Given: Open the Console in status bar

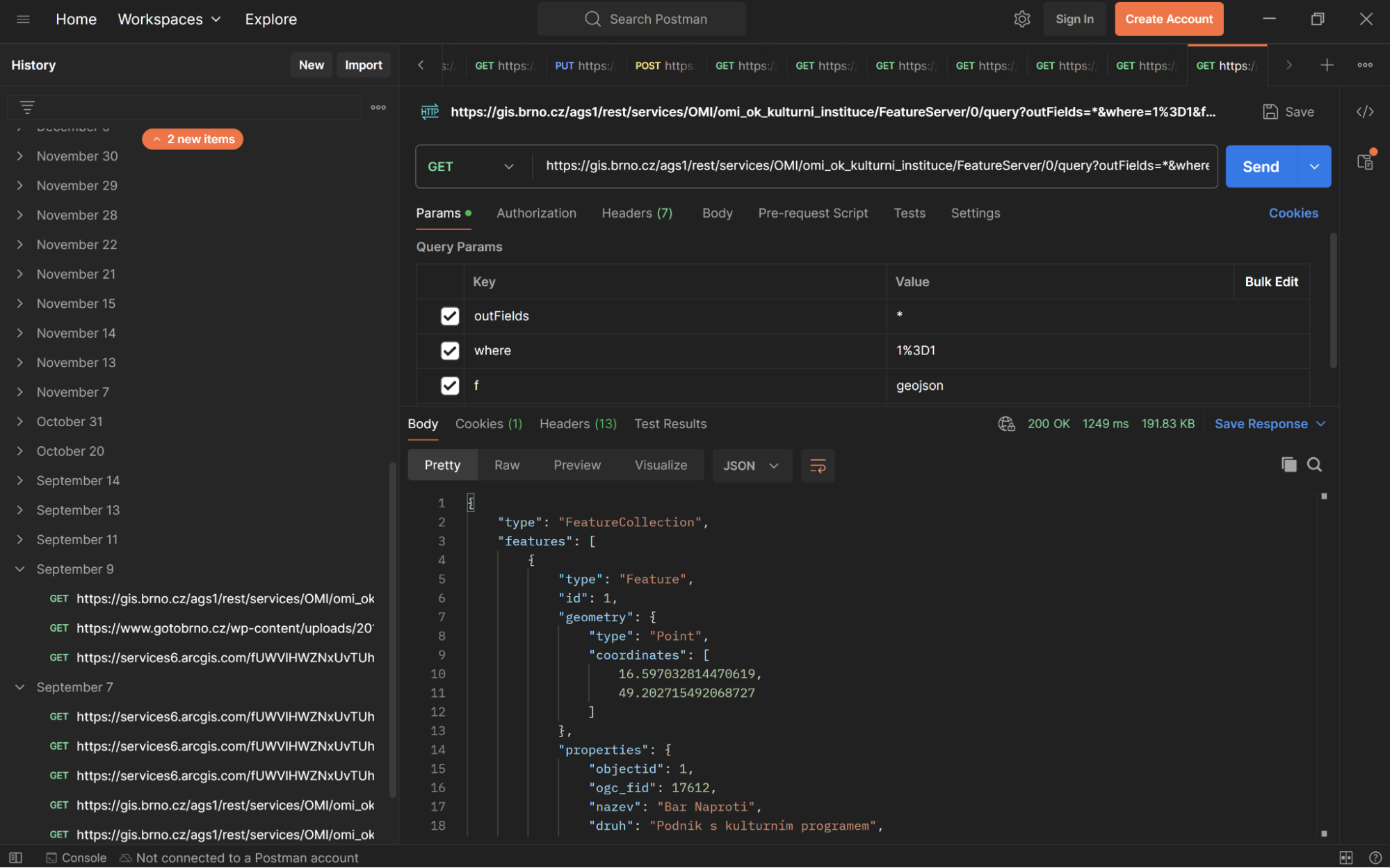Looking at the screenshot, I should coord(76,858).
